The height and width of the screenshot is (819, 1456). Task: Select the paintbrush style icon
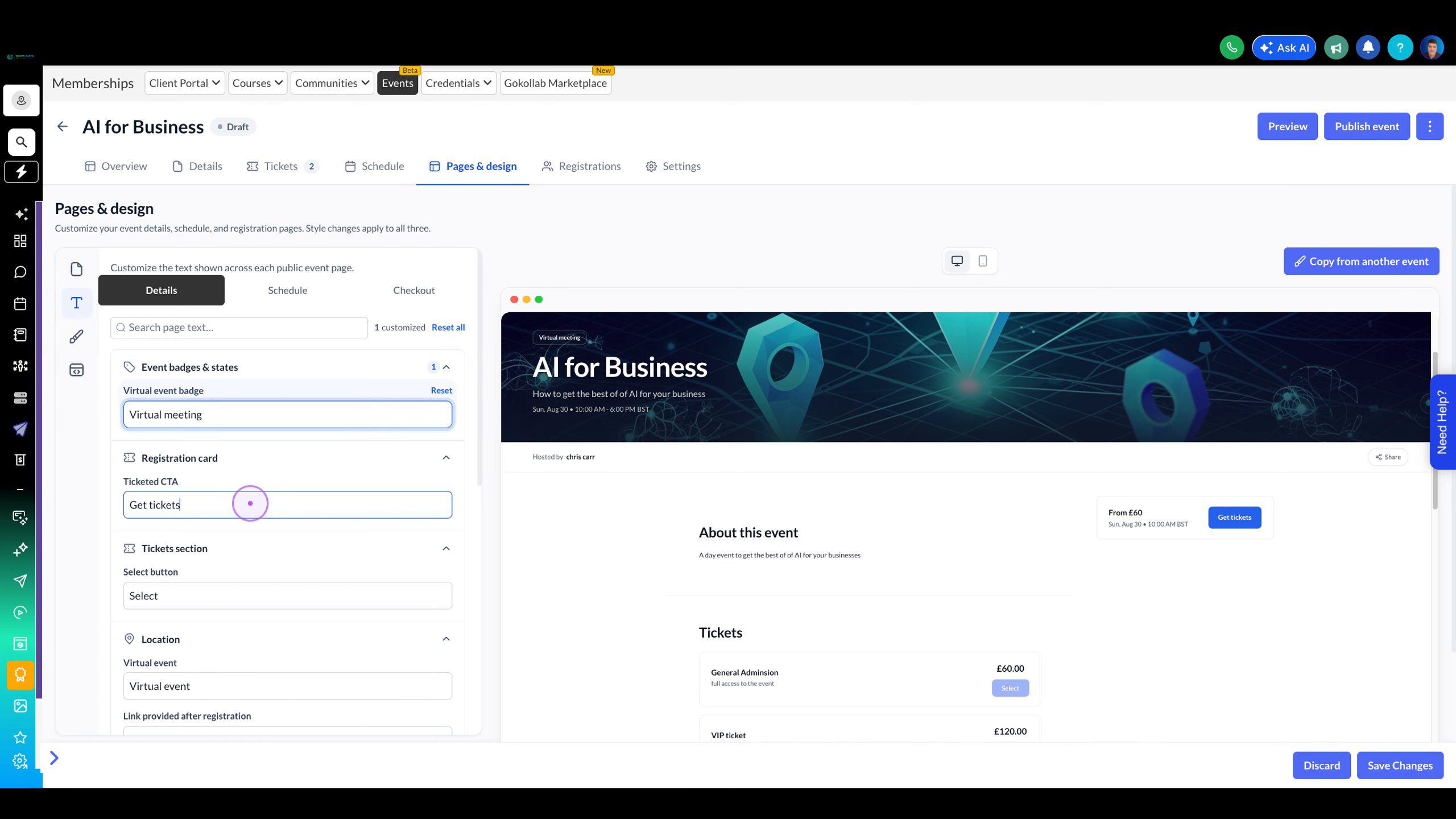pyautogui.click(x=77, y=337)
